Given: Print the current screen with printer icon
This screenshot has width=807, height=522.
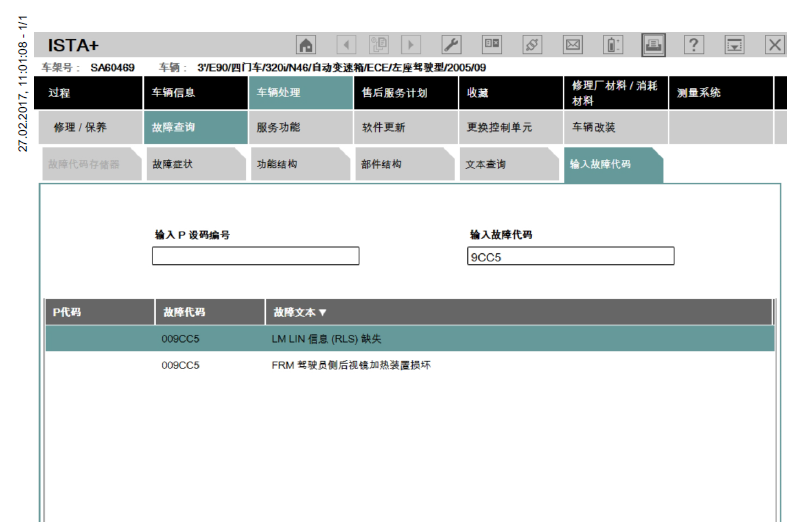Looking at the screenshot, I should coord(653,45).
